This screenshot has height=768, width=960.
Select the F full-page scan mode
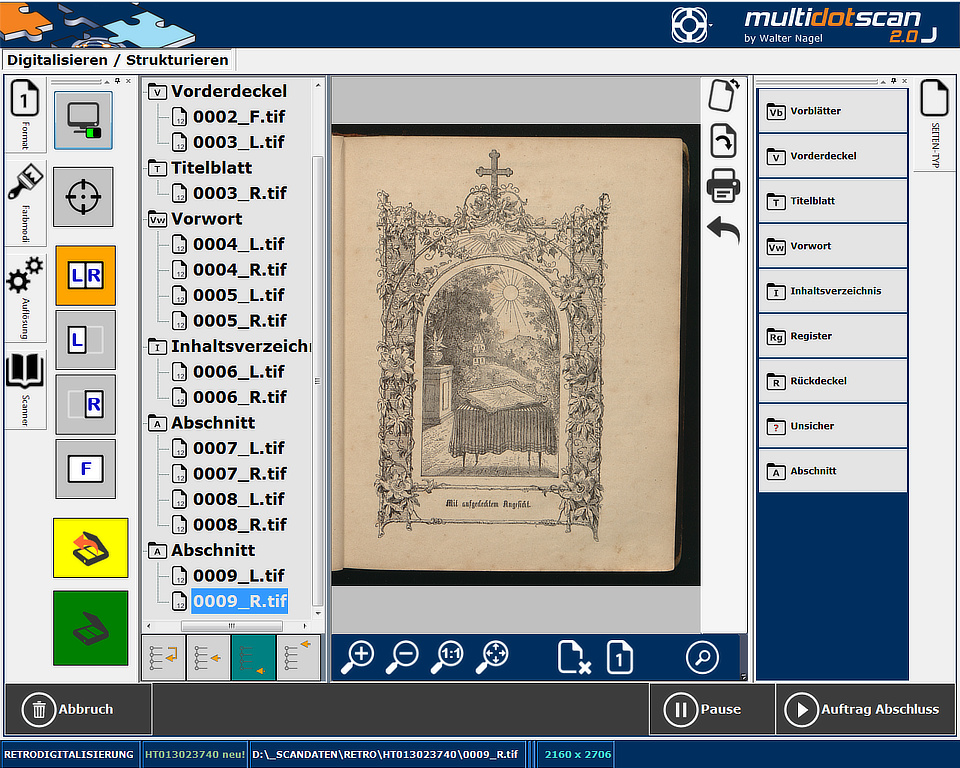(86, 469)
